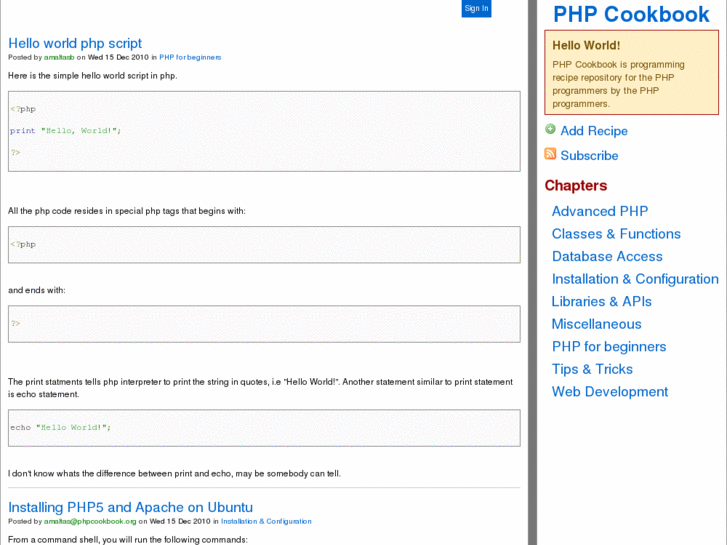Viewport: 727px width, 545px height.
Task: Open the Miscellaneous chapter
Action: (596, 324)
